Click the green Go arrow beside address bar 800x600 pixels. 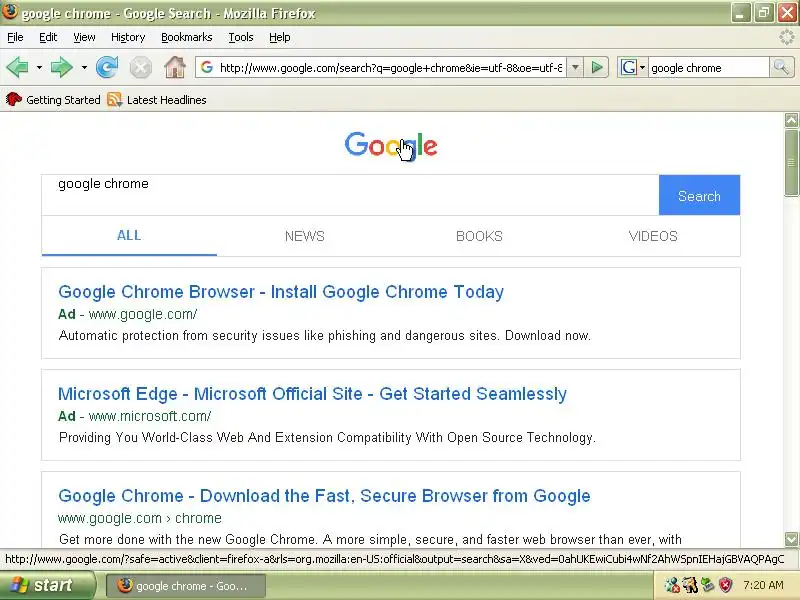click(x=596, y=67)
